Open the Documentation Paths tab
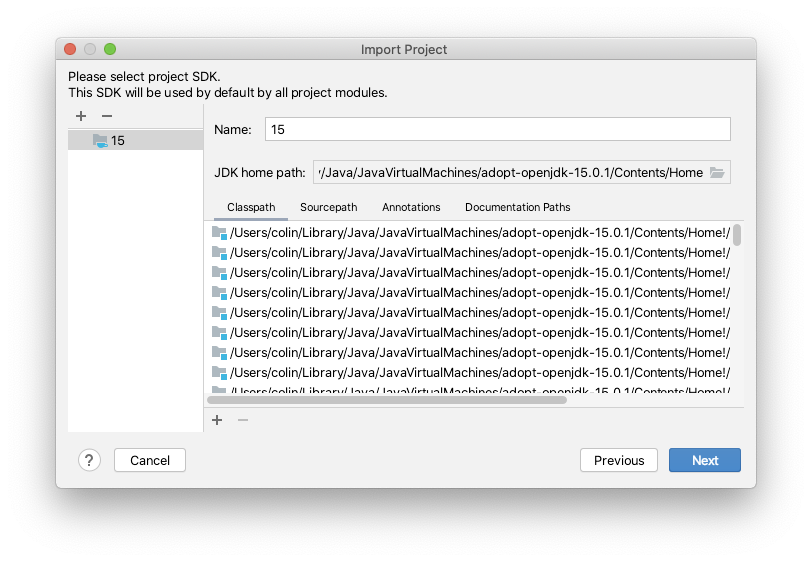Viewport: 812px width, 562px height. [517, 207]
